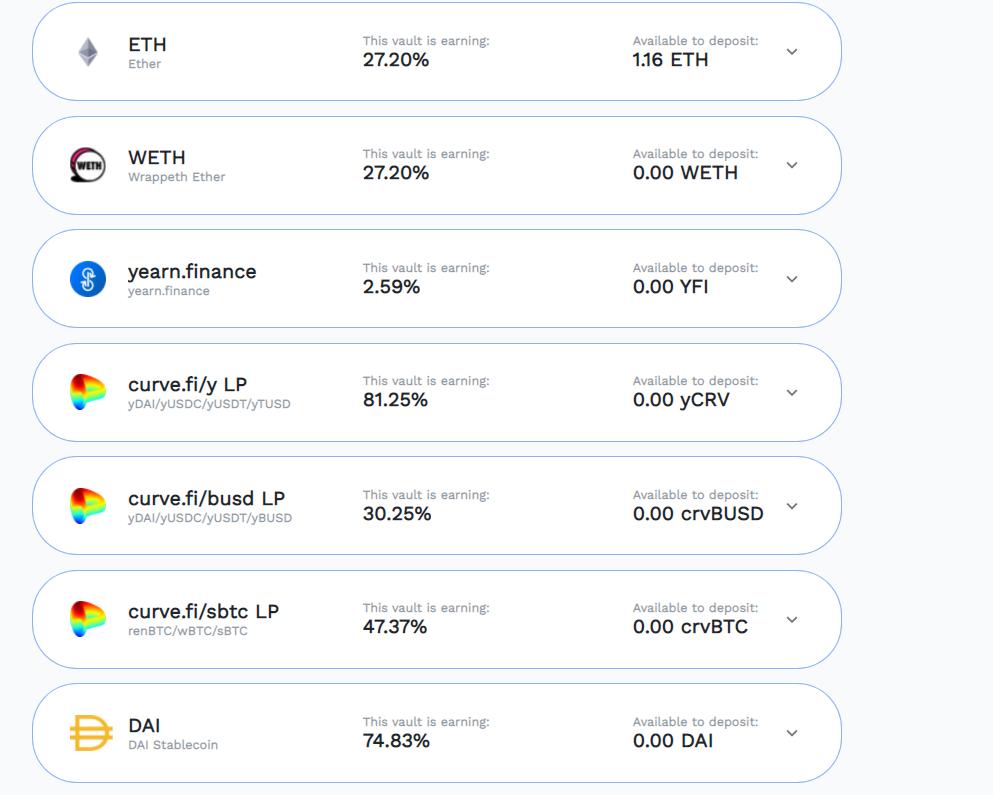
Task: Expand the curve.fi/sbtc LP chevron
Action: 792,619
